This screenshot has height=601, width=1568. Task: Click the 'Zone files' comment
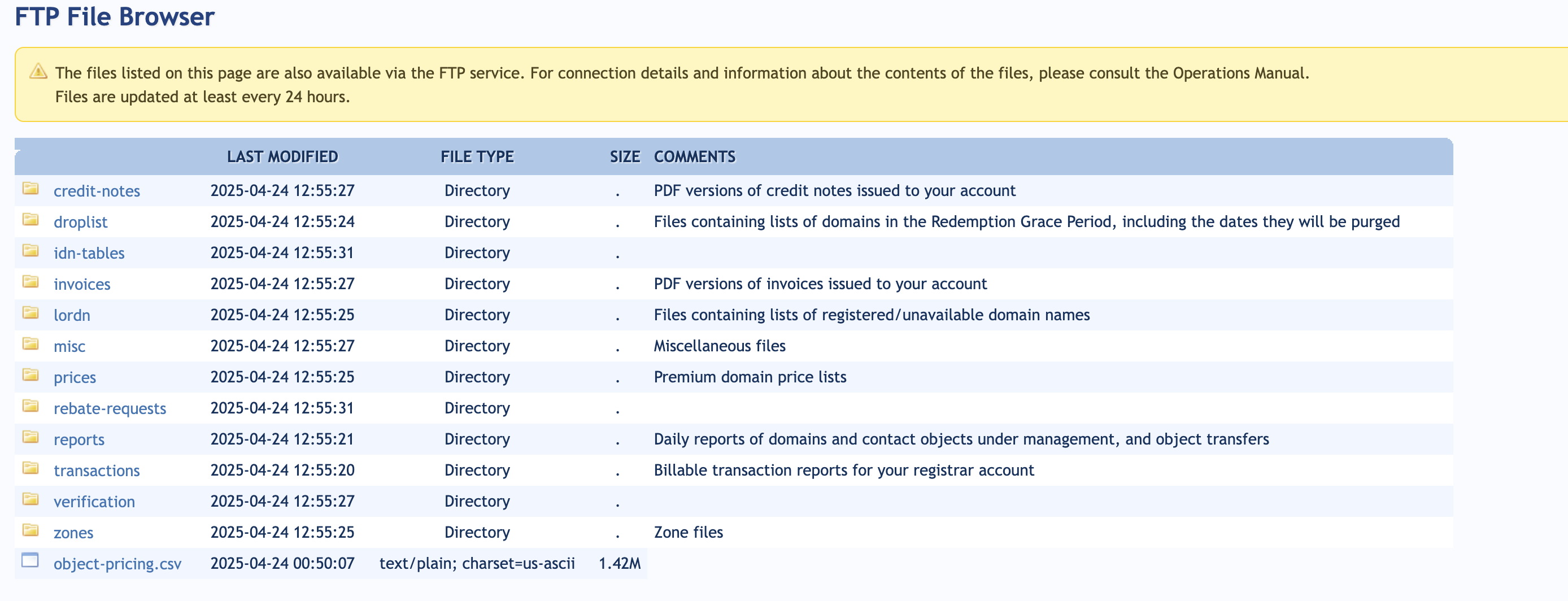pyautogui.click(x=689, y=532)
